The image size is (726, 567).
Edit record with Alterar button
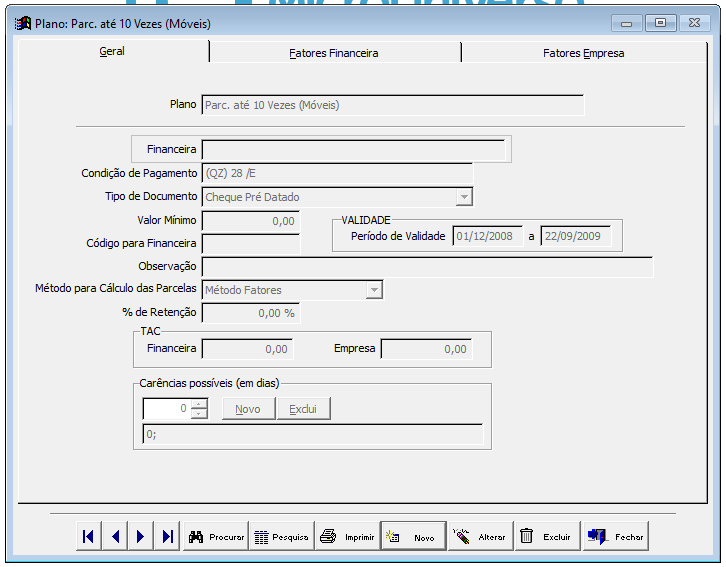(479, 537)
